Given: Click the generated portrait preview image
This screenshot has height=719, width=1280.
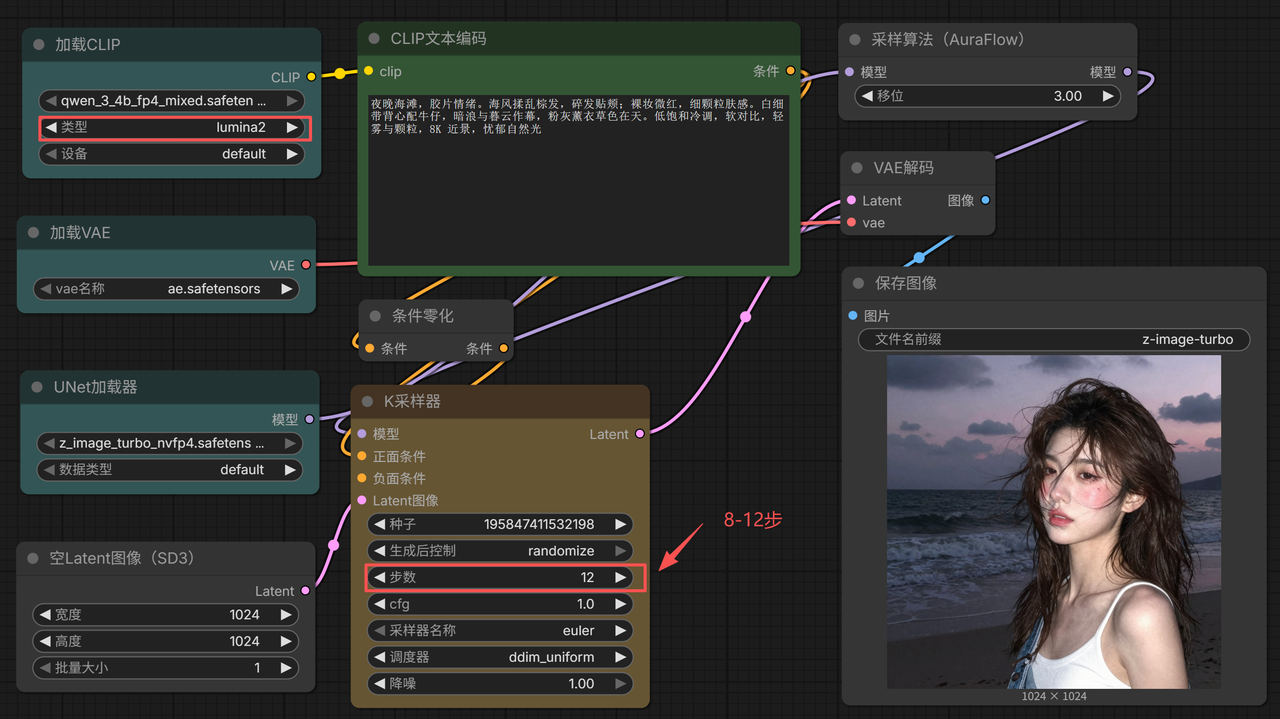Looking at the screenshot, I should [1053, 520].
